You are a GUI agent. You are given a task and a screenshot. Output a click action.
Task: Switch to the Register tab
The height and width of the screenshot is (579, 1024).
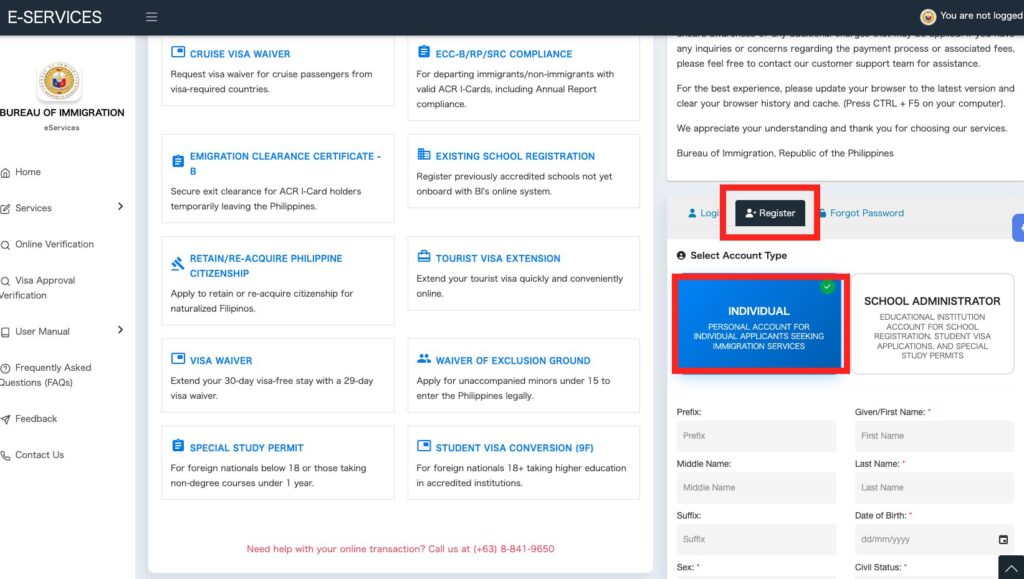770,213
